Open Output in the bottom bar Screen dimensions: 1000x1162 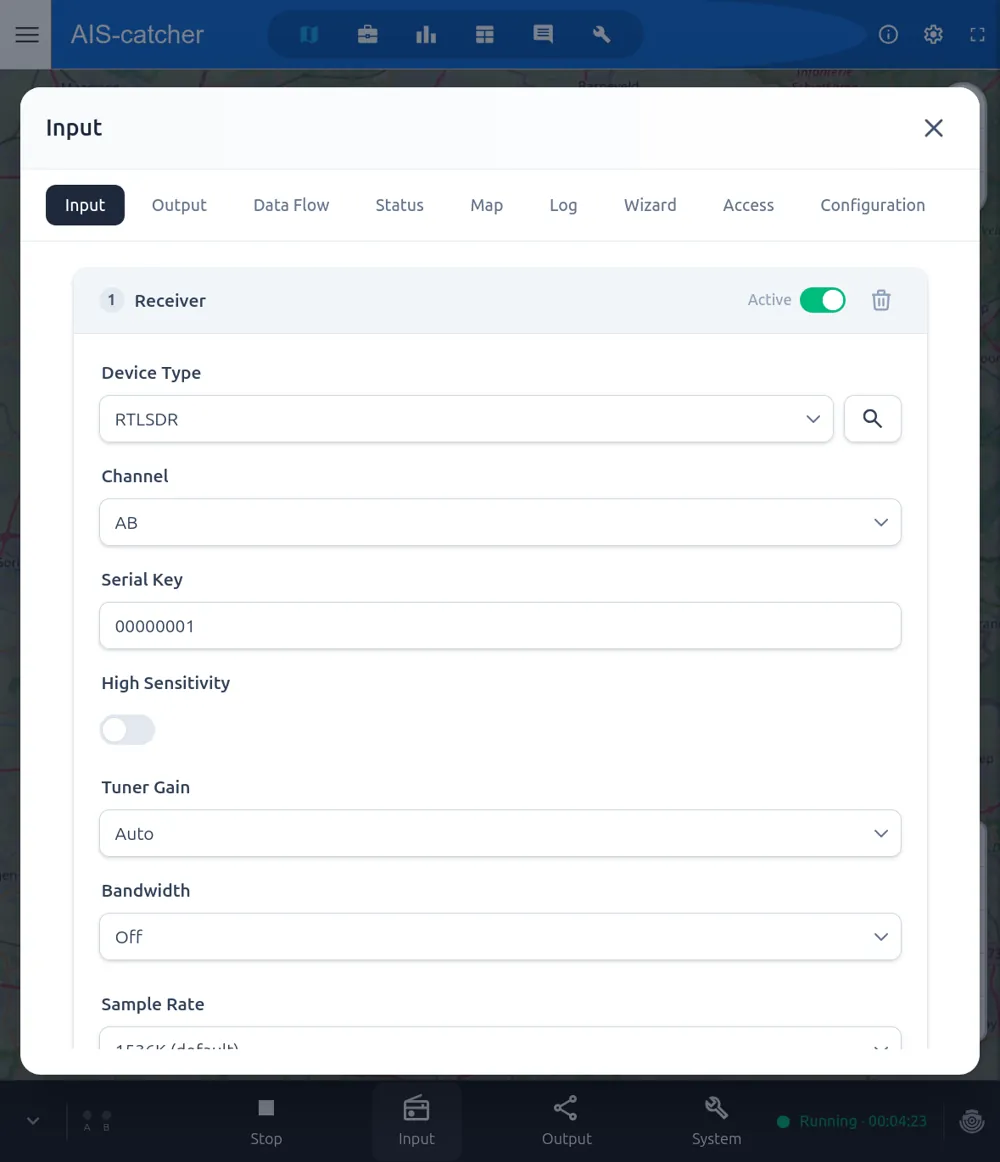[x=566, y=1121]
